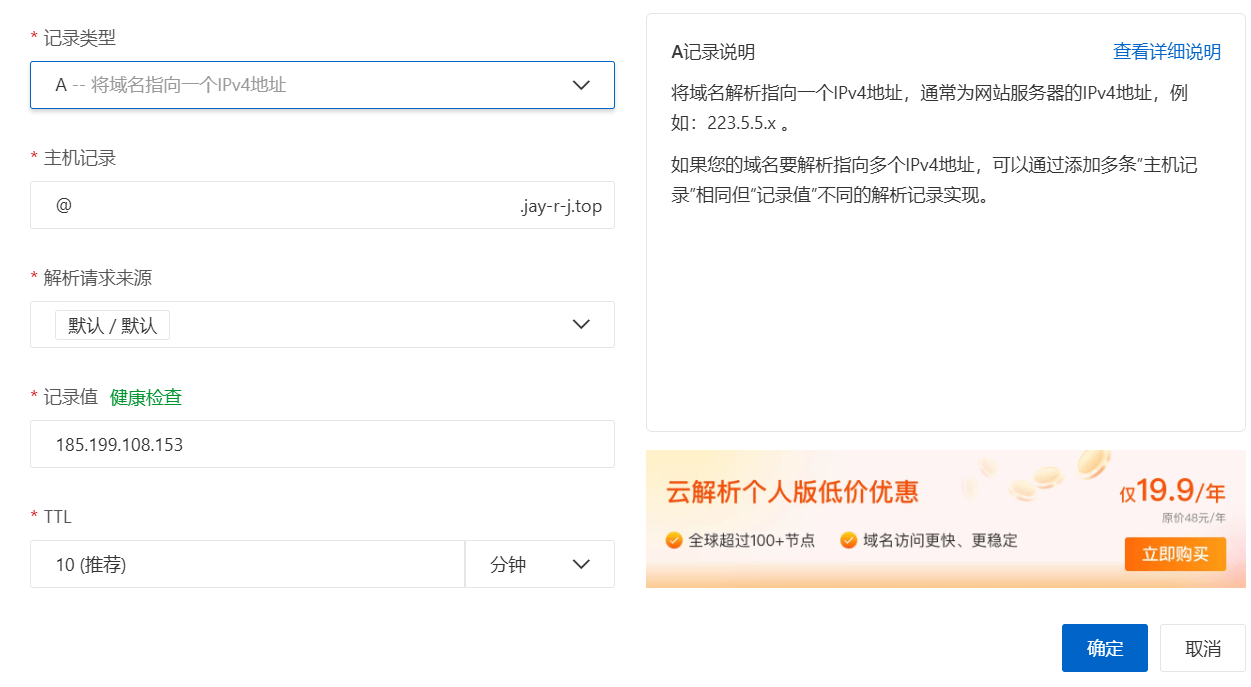Click into the 主机记录 input containing @
Image resolution: width=1251 pixels, height=687 pixels.
[280, 205]
